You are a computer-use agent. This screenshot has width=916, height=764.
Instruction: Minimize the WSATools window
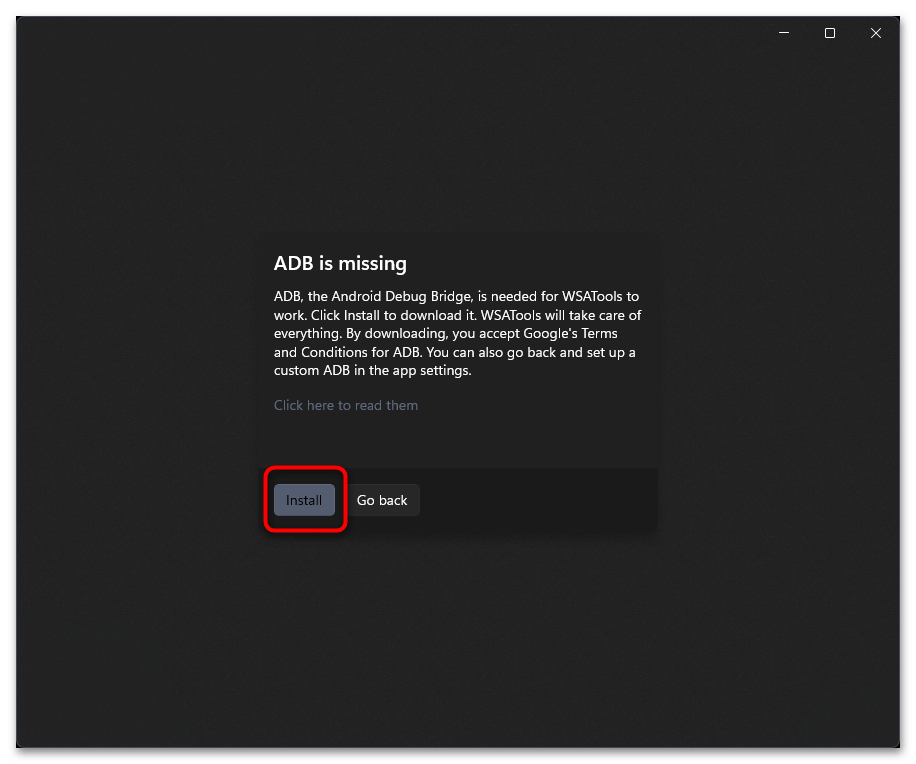coord(784,33)
